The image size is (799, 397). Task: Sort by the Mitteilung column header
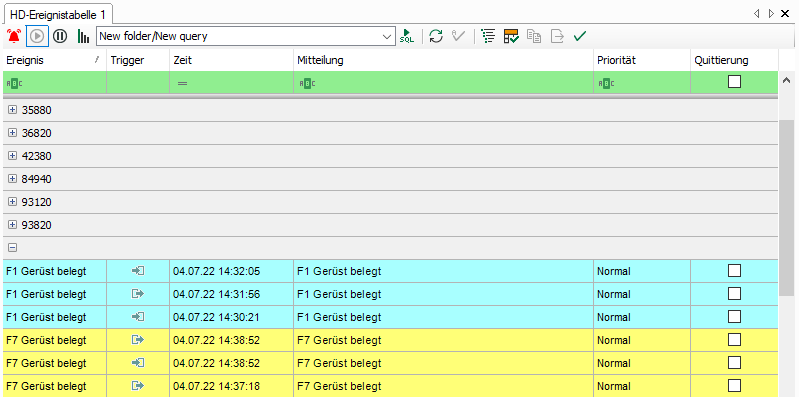[443, 60]
